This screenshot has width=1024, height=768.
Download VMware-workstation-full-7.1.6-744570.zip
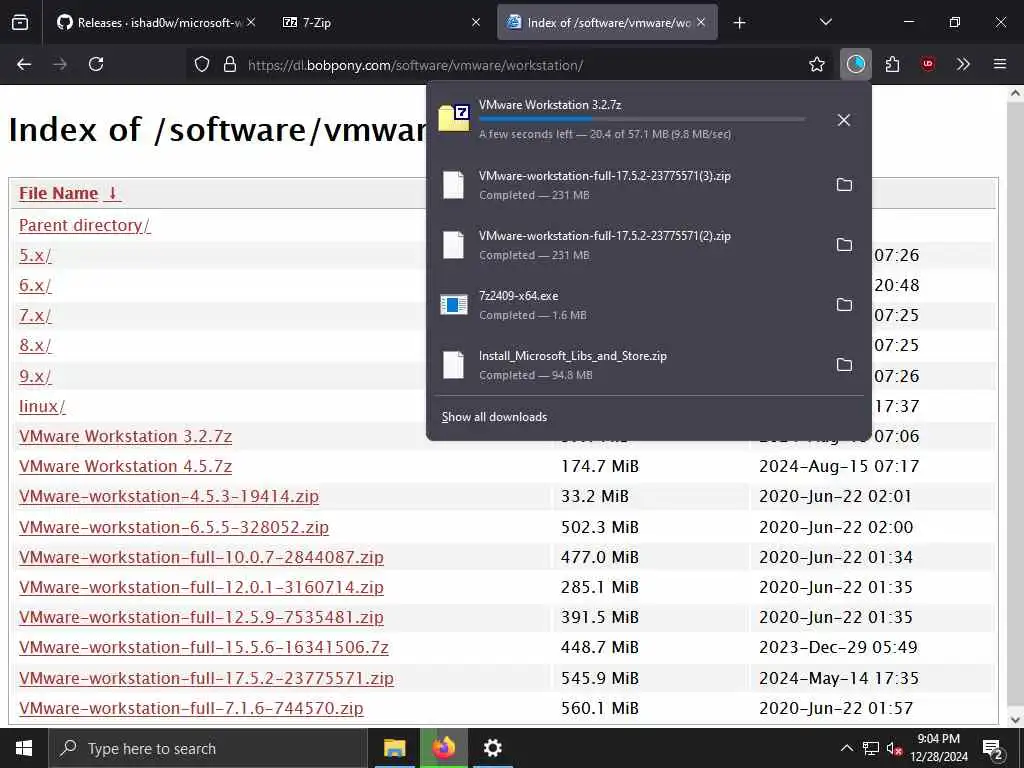tap(191, 708)
